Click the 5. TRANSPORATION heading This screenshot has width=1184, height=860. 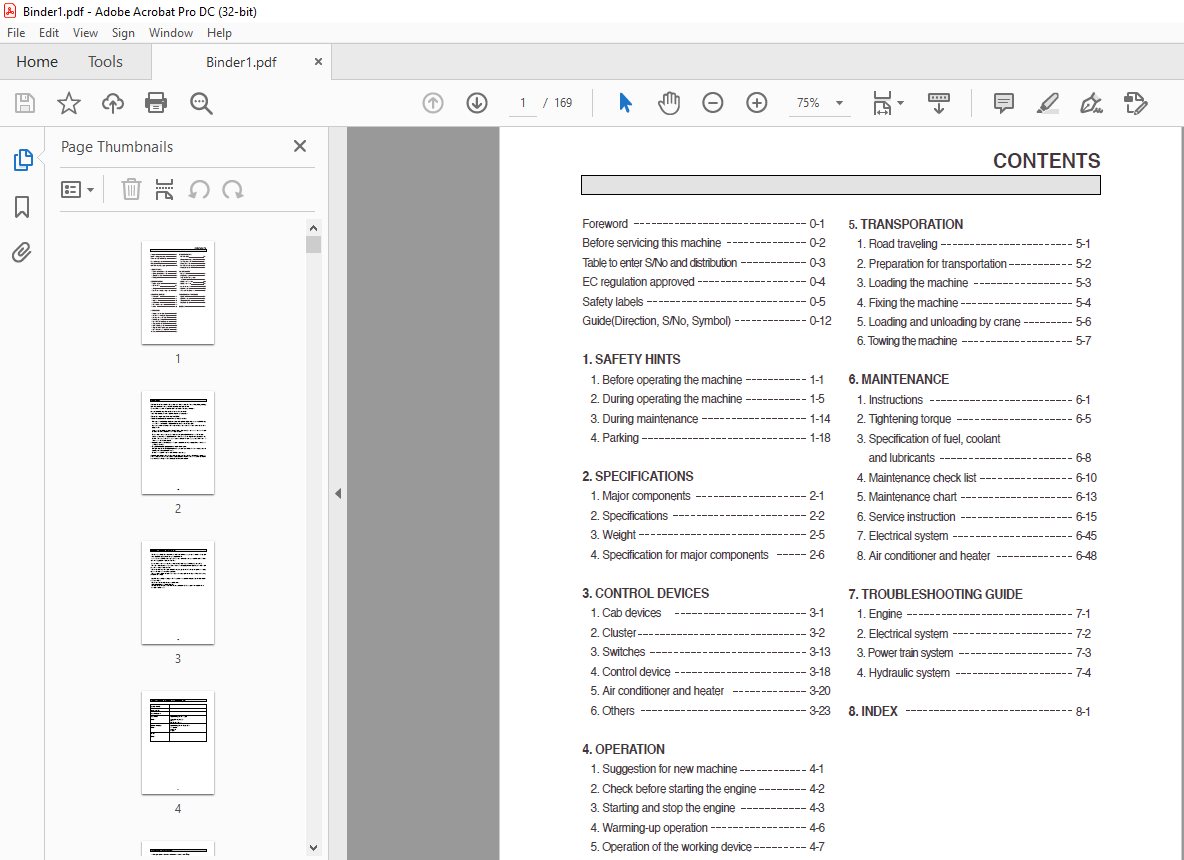tap(905, 224)
